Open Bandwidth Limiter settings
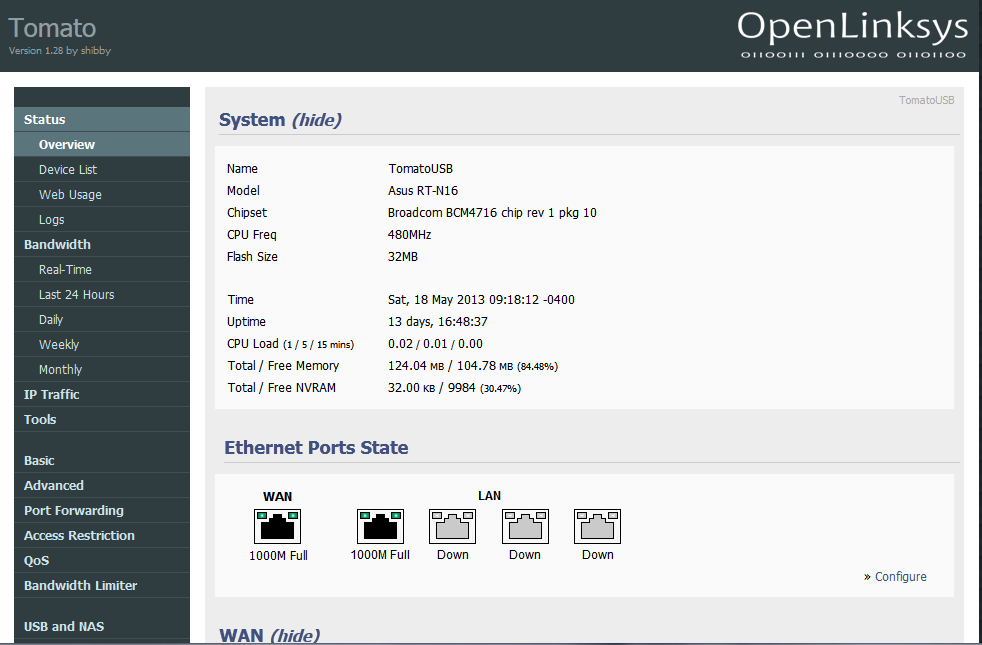Viewport: 982px width, 645px height. point(102,586)
